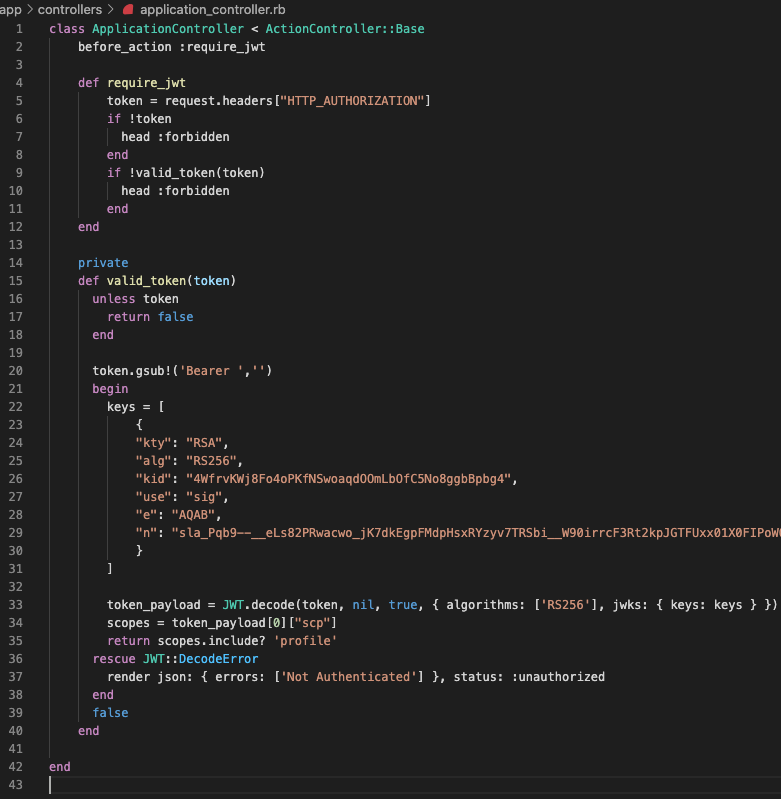This screenshot has height=799, width=781.
Task: Click the Ruby file icon in breadcrumb
Action: point(128,9)
